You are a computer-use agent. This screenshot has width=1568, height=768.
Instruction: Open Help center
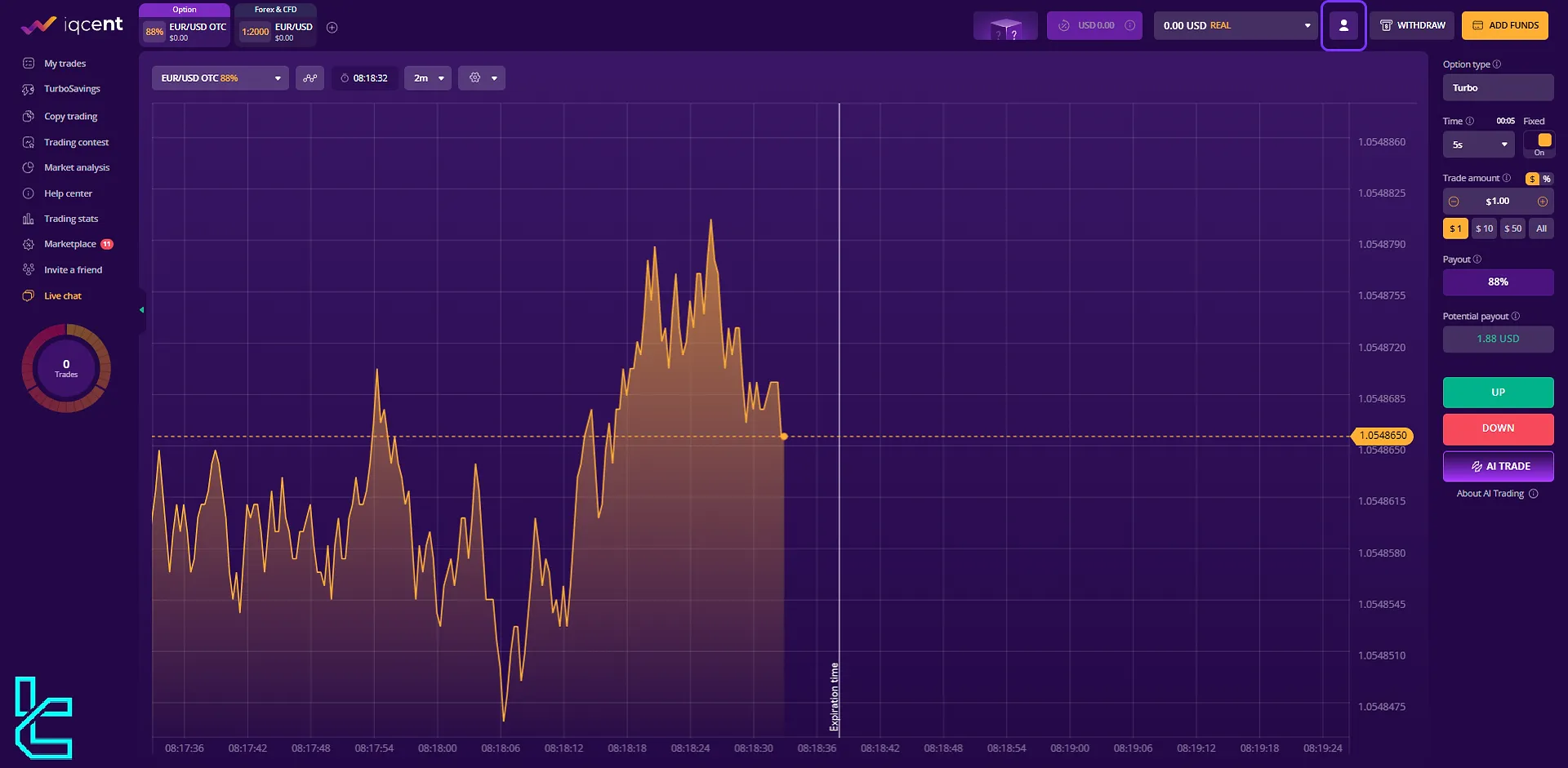[68, 194]
